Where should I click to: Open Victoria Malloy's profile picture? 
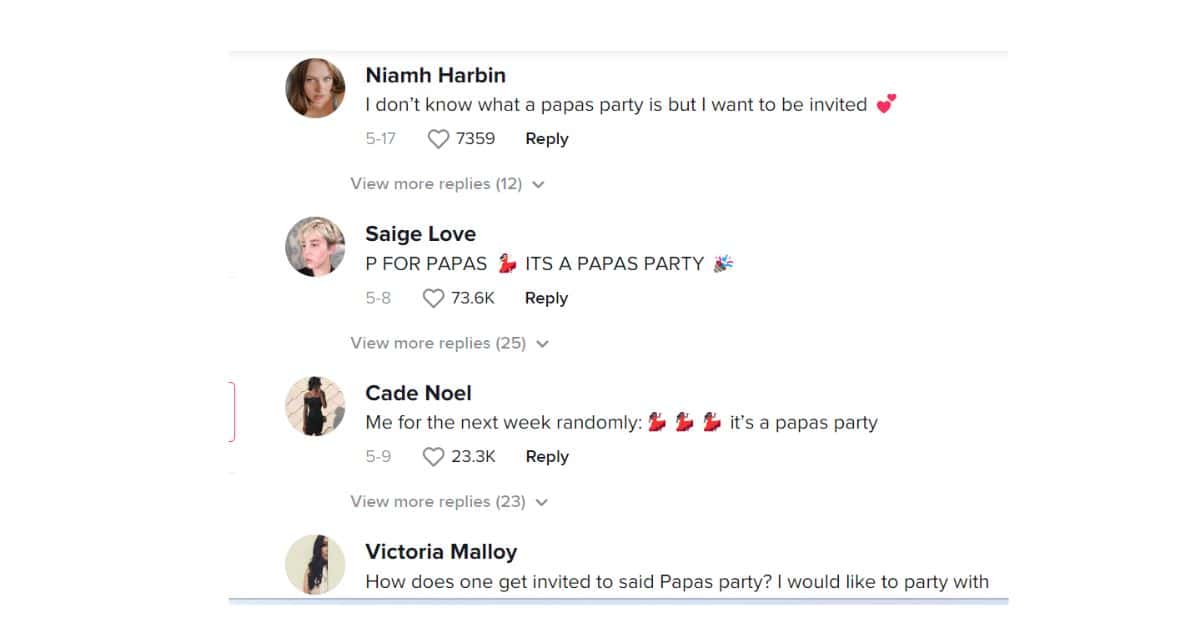316,565
